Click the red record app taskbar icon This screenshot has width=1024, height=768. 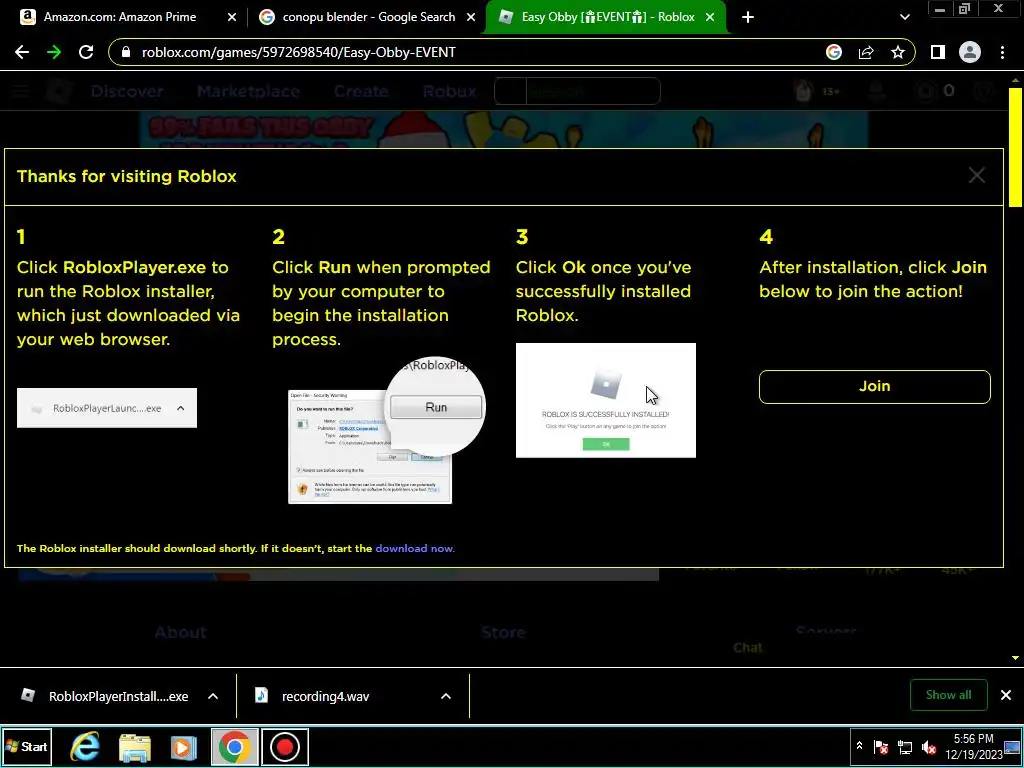point(285,746)
